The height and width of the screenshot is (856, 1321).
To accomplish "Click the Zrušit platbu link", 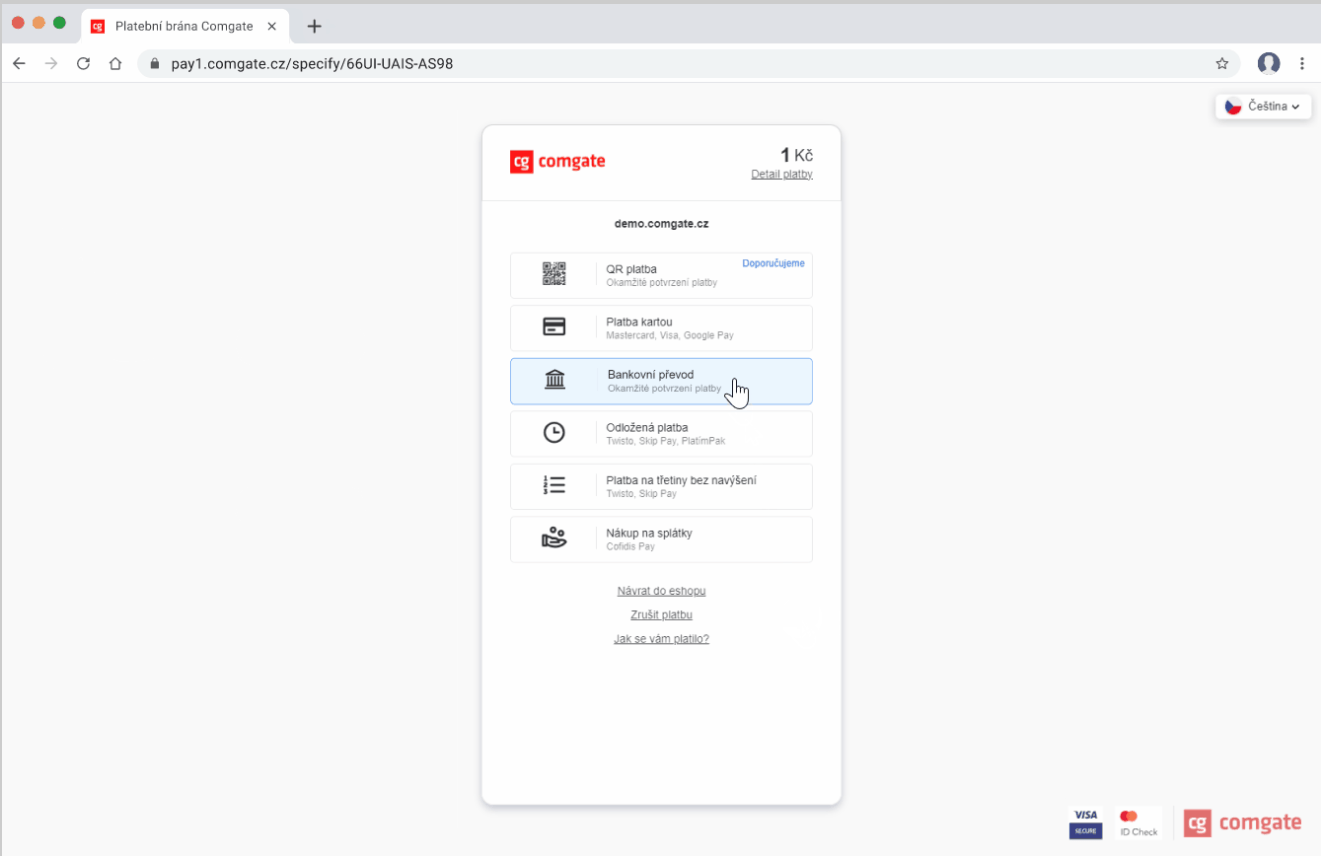I will click(661, 615).
